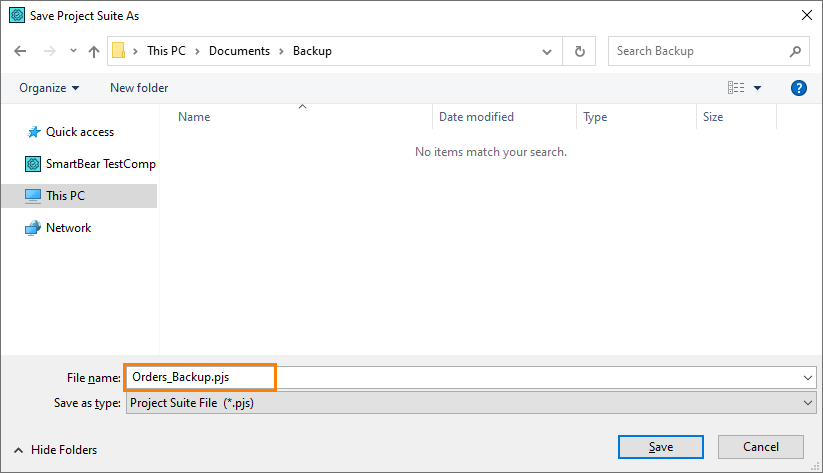
Task: Open Quick access in navigation pane
Action: [79, 132]
